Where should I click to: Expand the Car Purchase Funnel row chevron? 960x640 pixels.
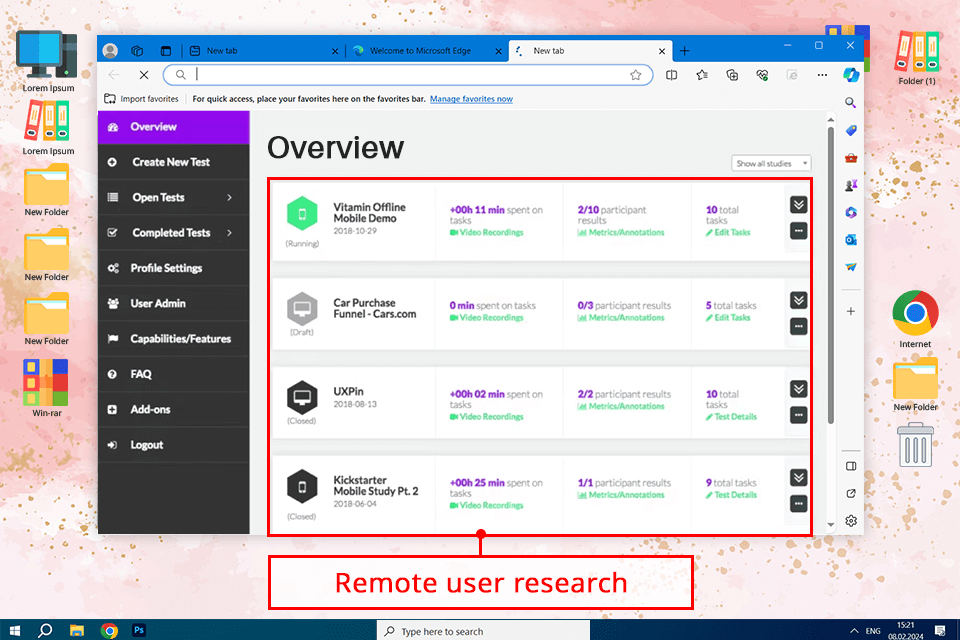(798, 300)
